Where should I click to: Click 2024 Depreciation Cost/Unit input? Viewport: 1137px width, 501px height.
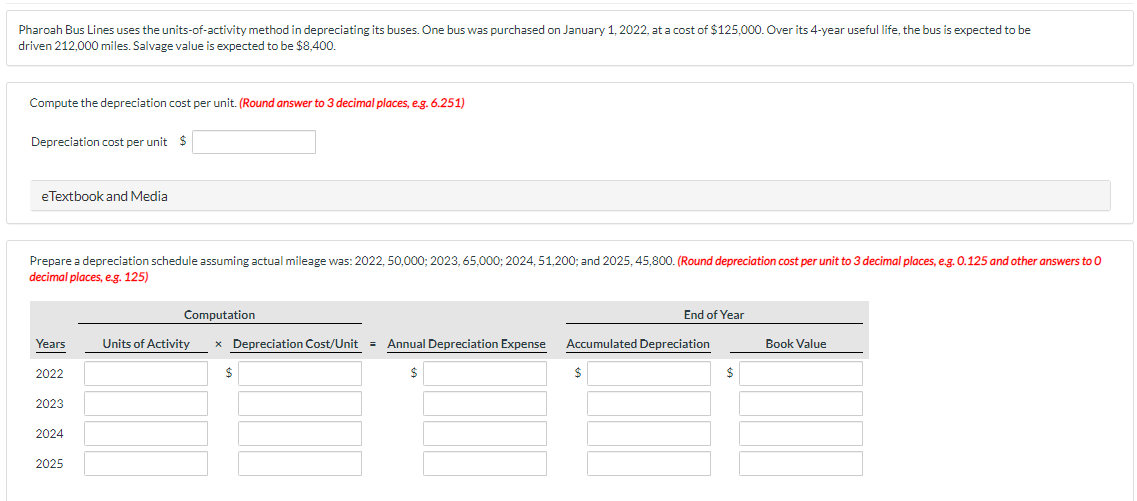coord(300,434)
